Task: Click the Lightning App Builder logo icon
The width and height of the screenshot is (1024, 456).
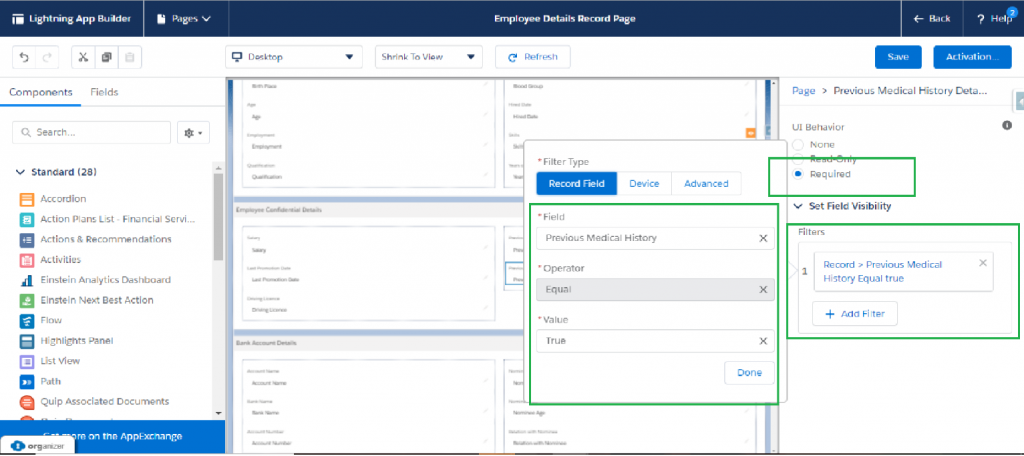Action: 18,18
